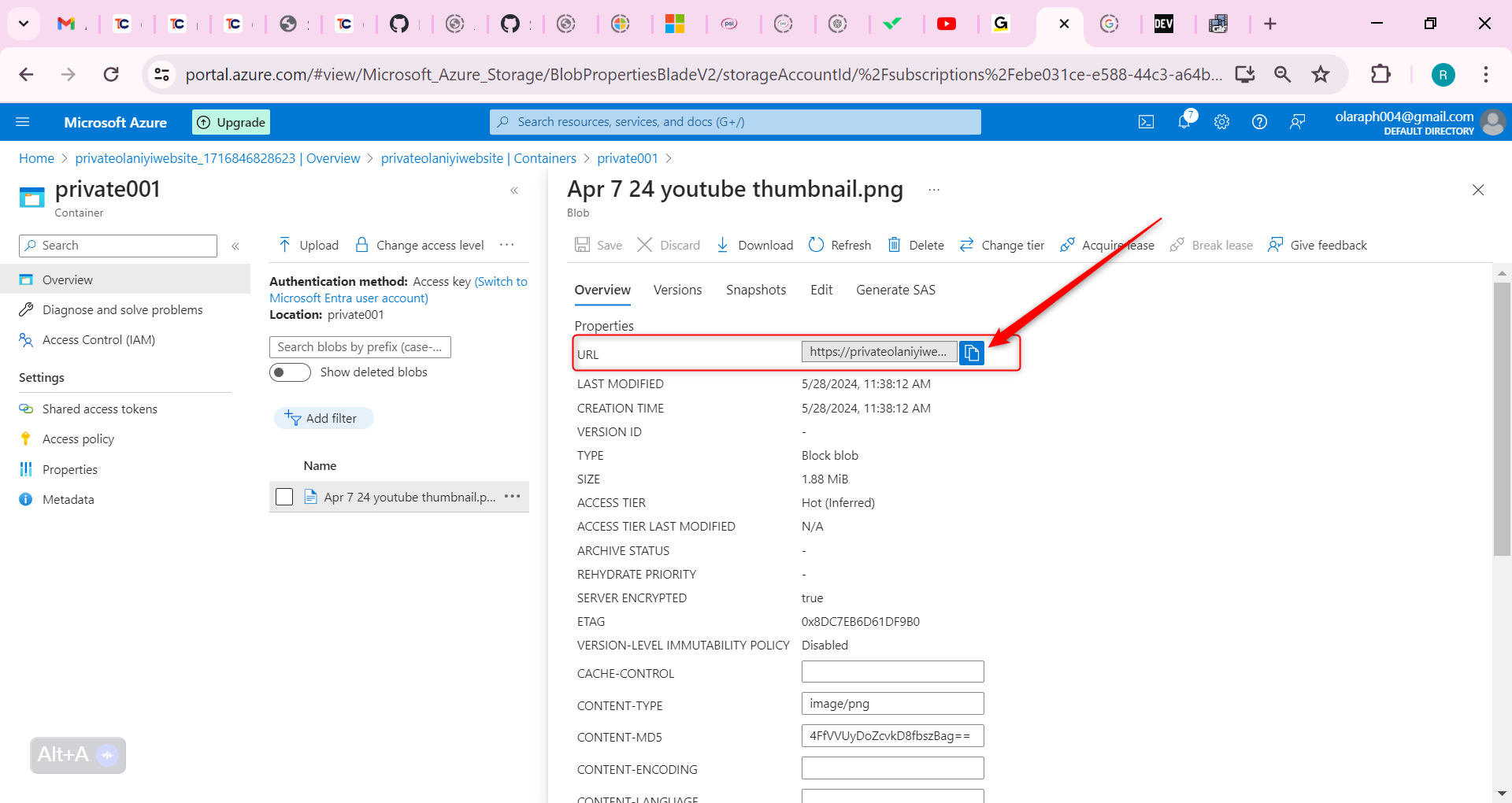Click the container menu Search field
The image size is (1512, 803).
(x=118, y=246)
